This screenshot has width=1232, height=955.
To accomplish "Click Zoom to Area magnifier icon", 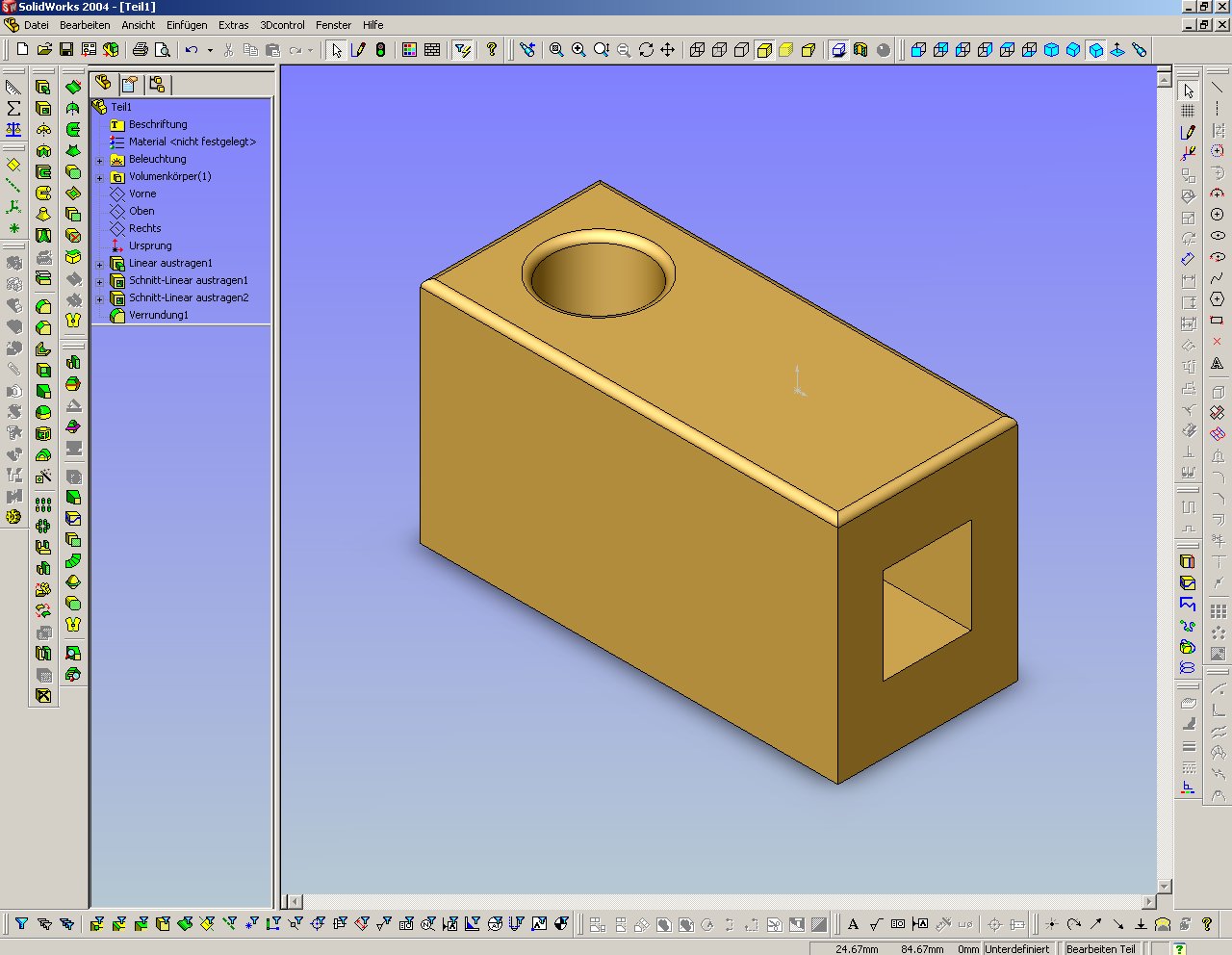I will [x=578, y=49].
